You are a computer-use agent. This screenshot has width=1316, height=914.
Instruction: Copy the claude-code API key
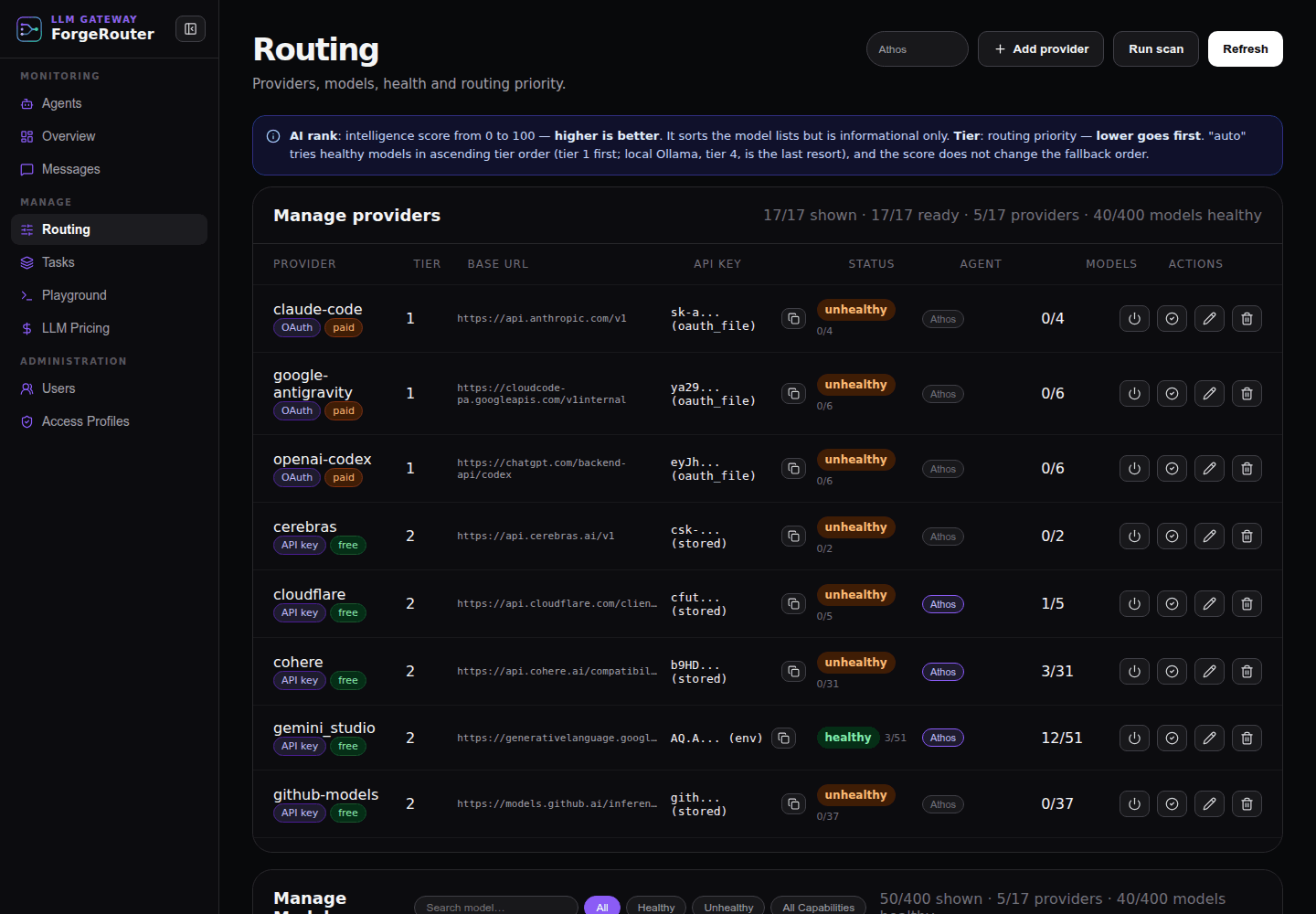(793, 319)
